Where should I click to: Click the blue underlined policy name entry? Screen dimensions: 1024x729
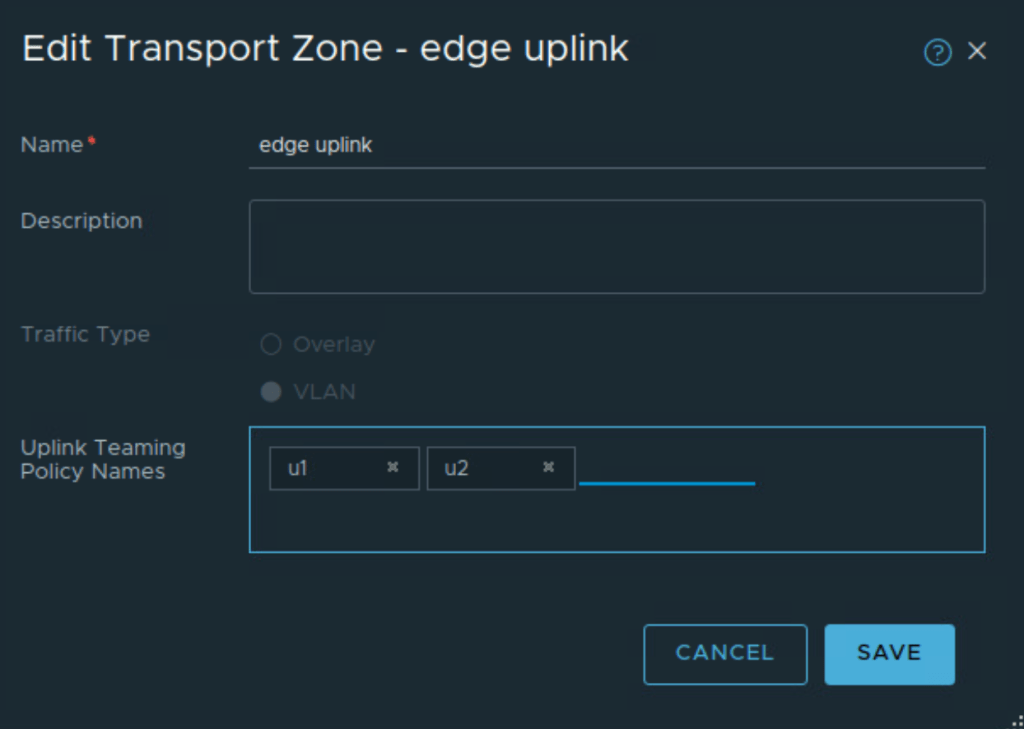[666, 471]
